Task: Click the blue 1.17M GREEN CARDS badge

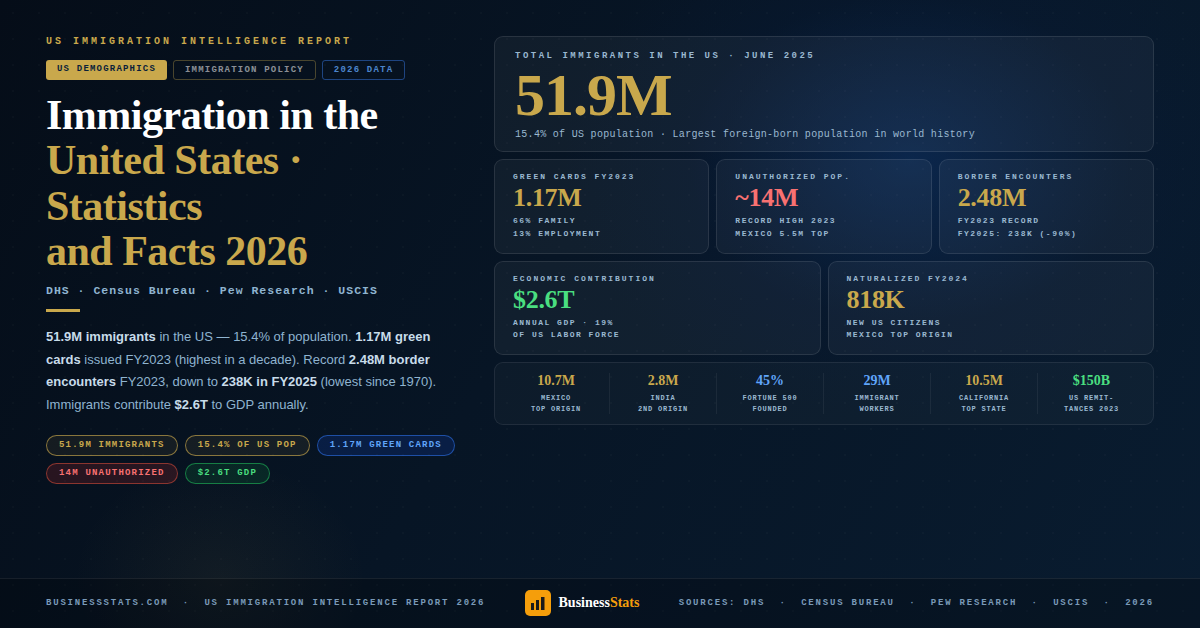Action: [386, 445]
